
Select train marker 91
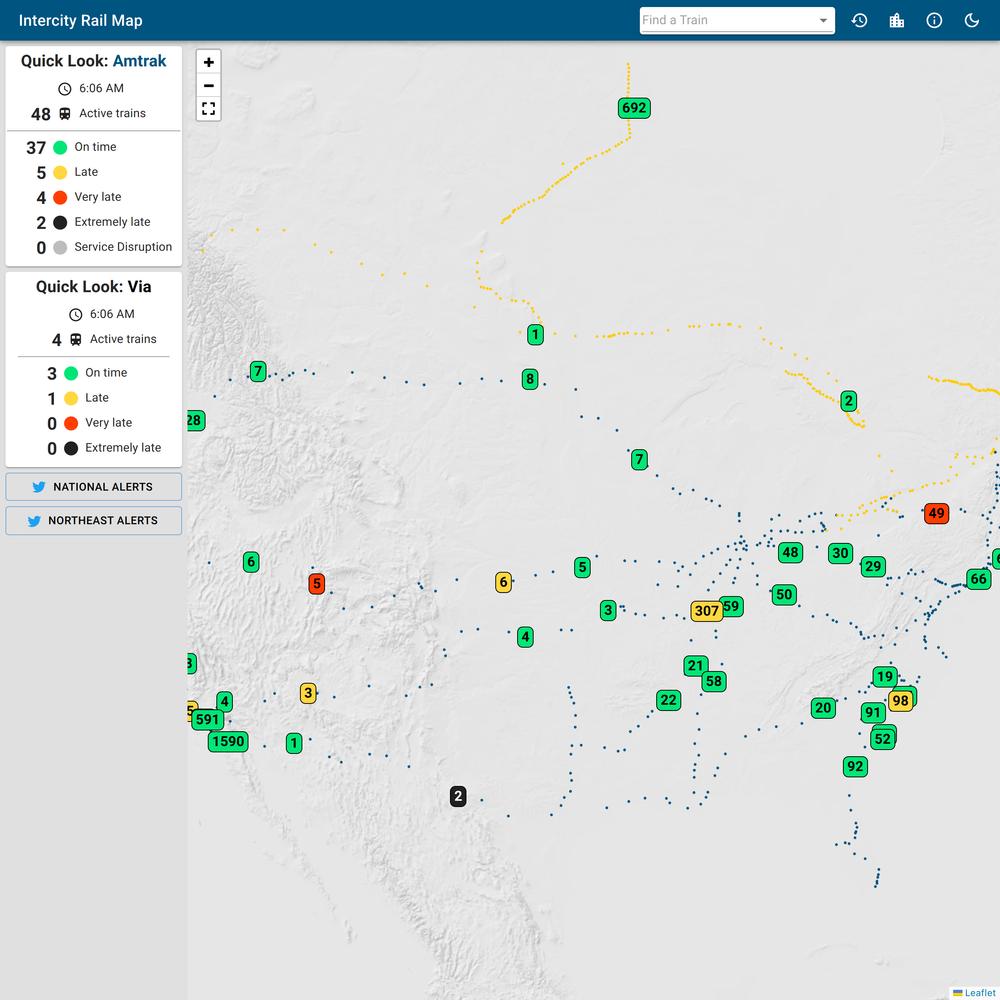[872, 712]
